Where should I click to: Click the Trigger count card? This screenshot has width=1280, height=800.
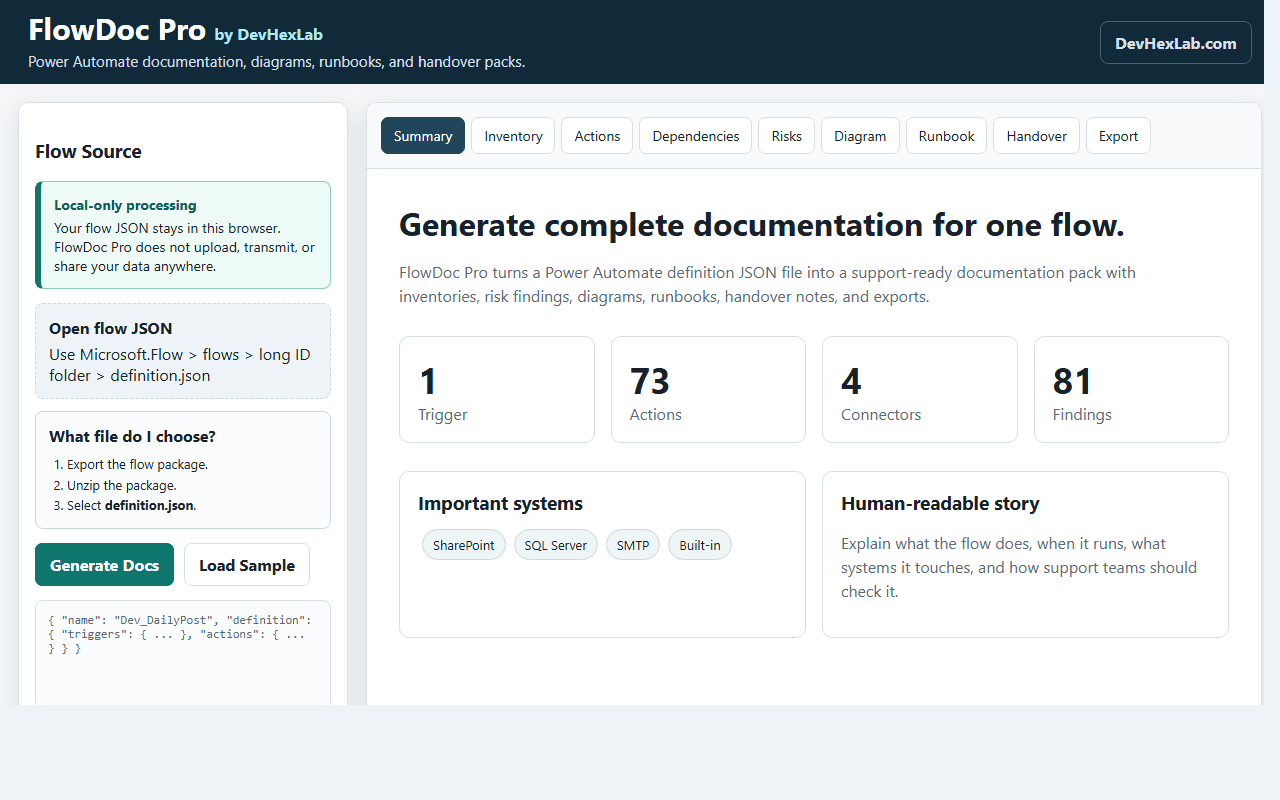coord(497,389)
